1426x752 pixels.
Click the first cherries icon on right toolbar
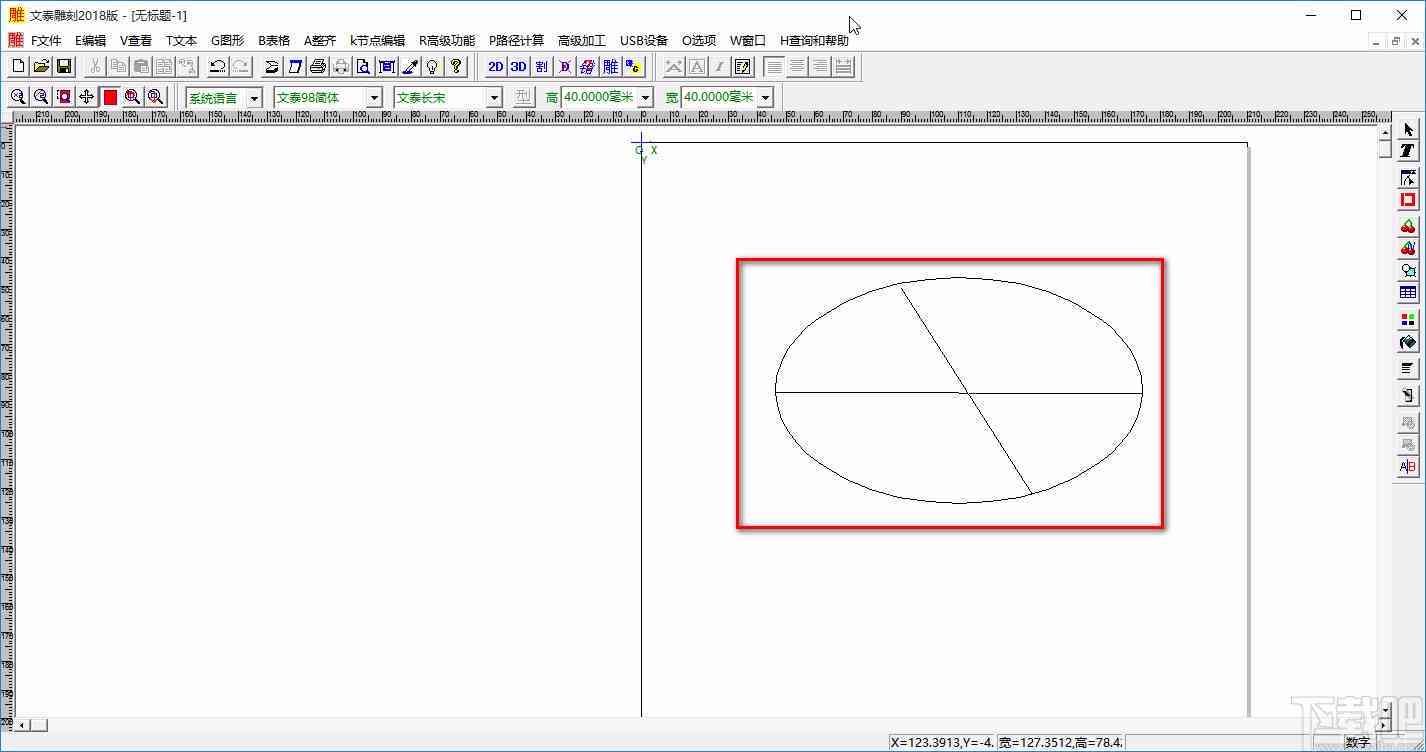coord(1408,226)
